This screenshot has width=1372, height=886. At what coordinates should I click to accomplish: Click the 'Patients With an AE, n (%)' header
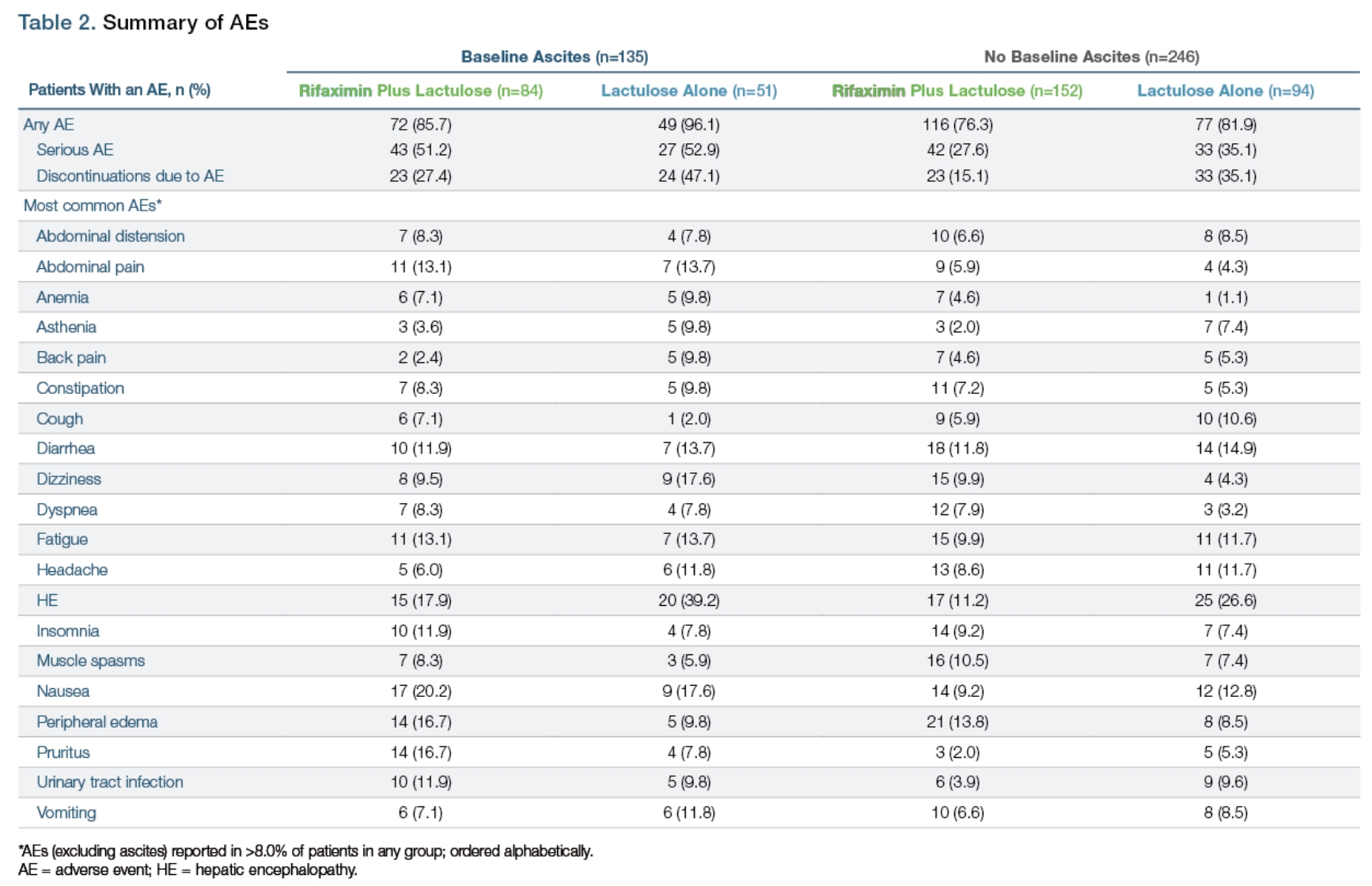point(119,90)
